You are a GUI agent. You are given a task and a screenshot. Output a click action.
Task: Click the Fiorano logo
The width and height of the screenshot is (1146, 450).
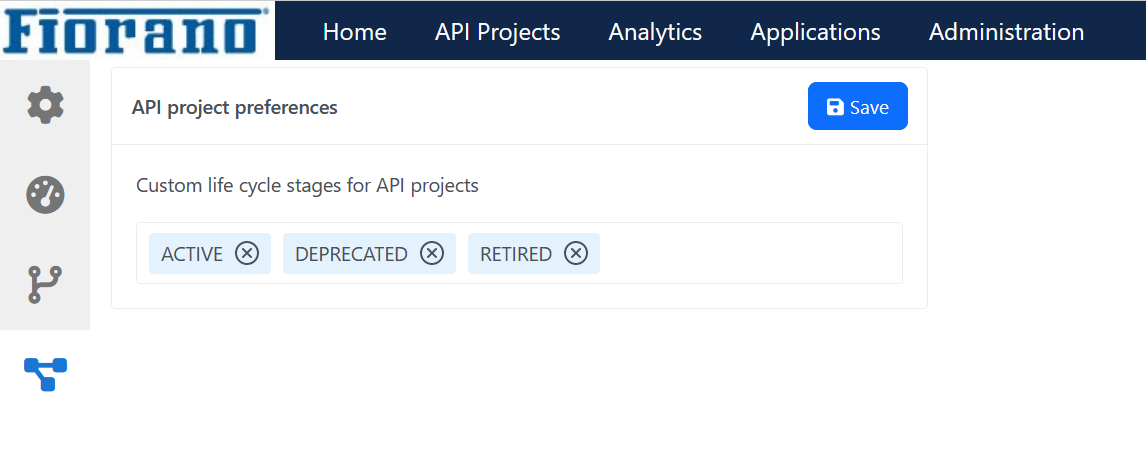click(x=136, y=31)
